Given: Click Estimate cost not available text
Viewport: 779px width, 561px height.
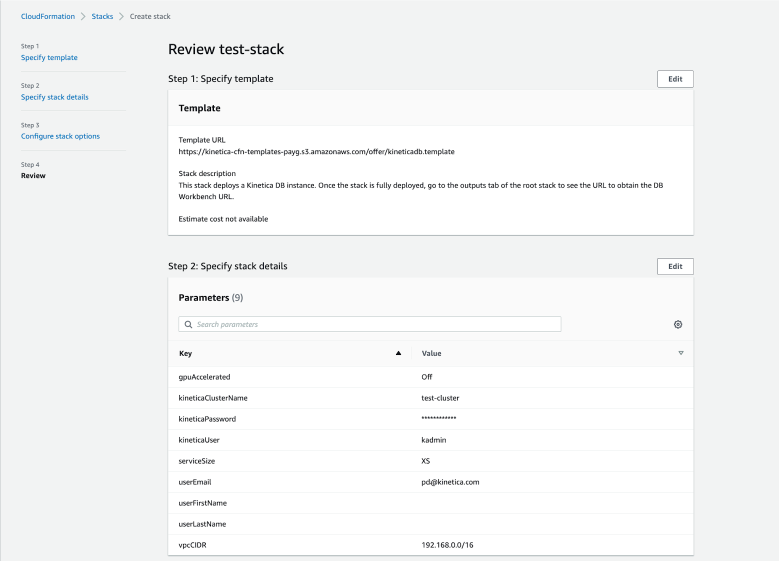Looking at the screenshot, I should tap(223, 219).
